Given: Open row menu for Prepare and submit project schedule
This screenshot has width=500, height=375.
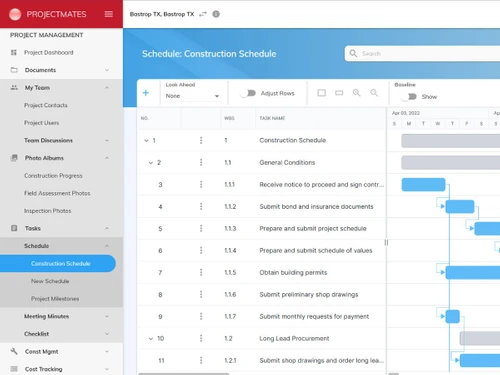Looking at the screenshot, I should (x=201, y=228).
